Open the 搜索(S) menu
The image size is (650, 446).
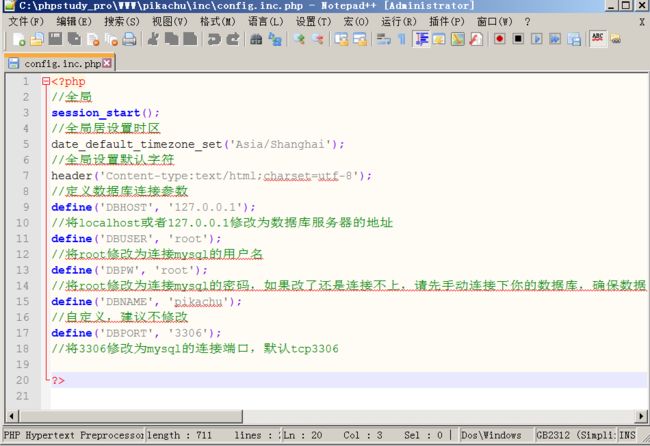(121, 22)
